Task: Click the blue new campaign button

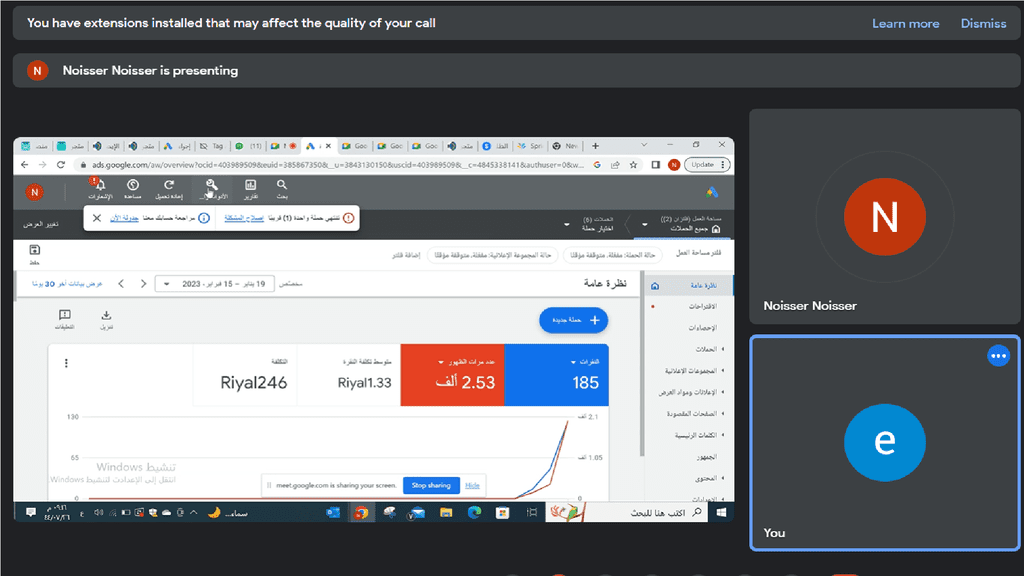Action: pos(573,320)
